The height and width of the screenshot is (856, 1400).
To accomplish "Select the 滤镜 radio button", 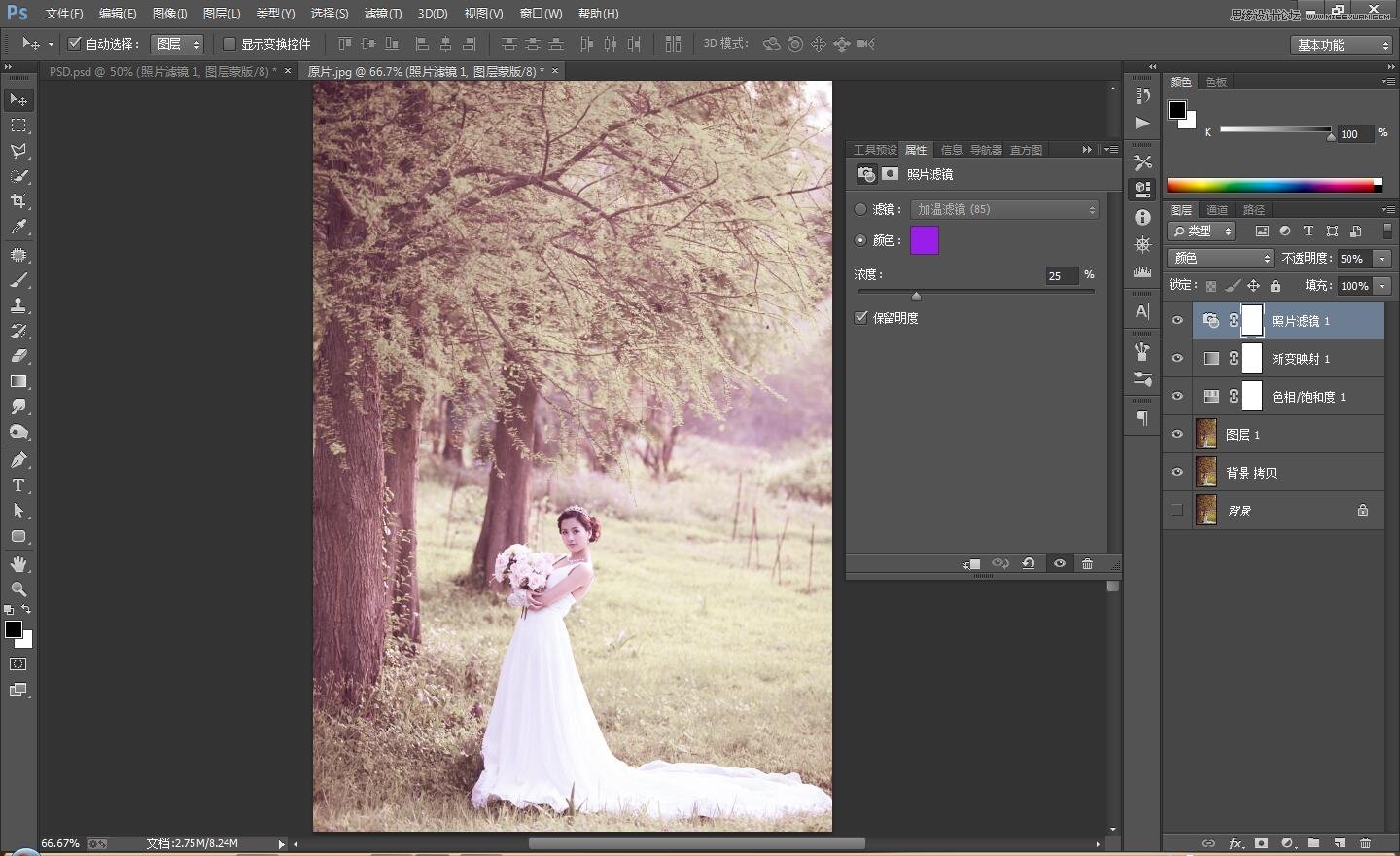I will coord(860,209).
